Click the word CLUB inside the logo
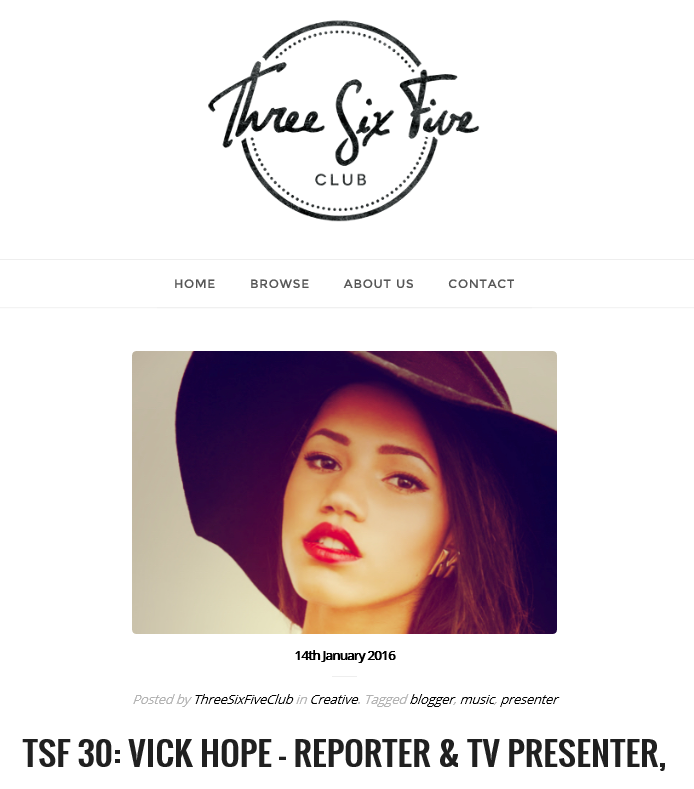Image resolution: width=694 pixels, height=789 pixels. point(341,180)
